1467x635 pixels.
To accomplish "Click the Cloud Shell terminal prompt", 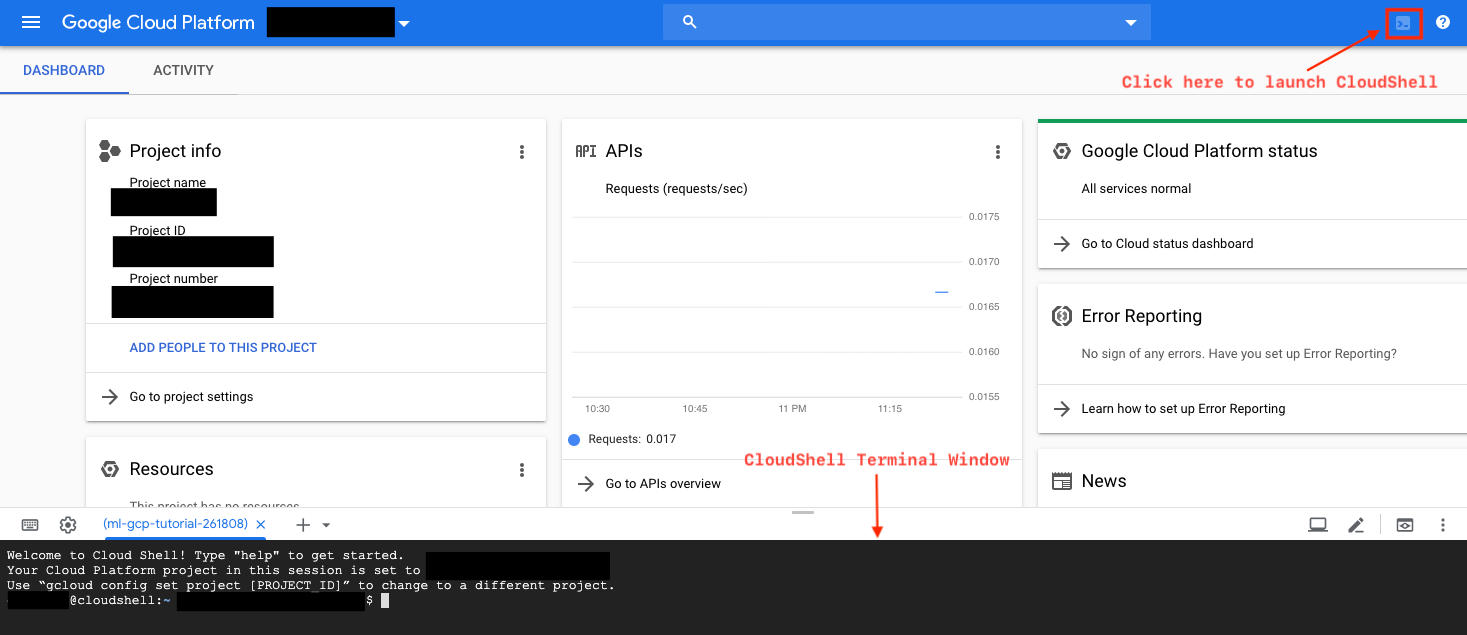I will coord(385,601).
